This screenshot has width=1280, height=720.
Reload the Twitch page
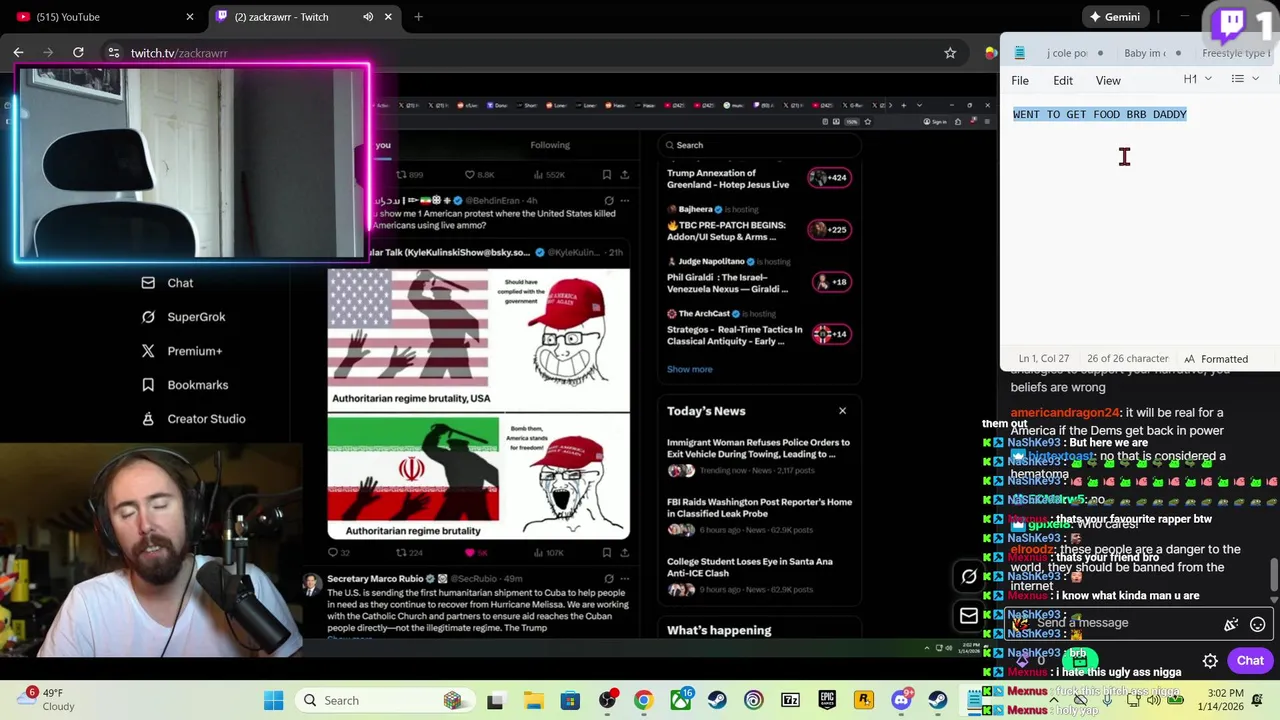[78, 52]
